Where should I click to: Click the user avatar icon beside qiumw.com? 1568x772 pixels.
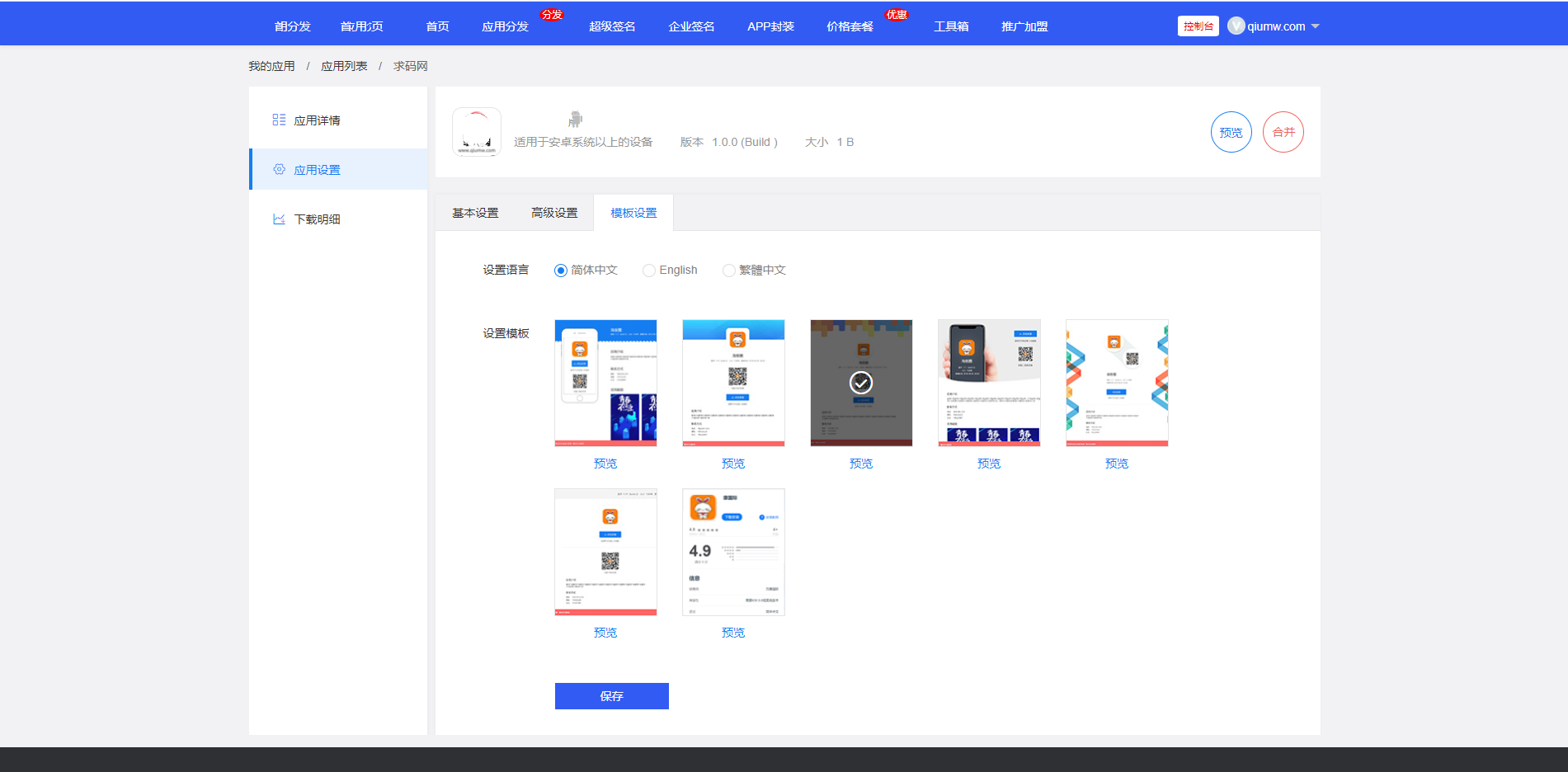(1236, 26)
